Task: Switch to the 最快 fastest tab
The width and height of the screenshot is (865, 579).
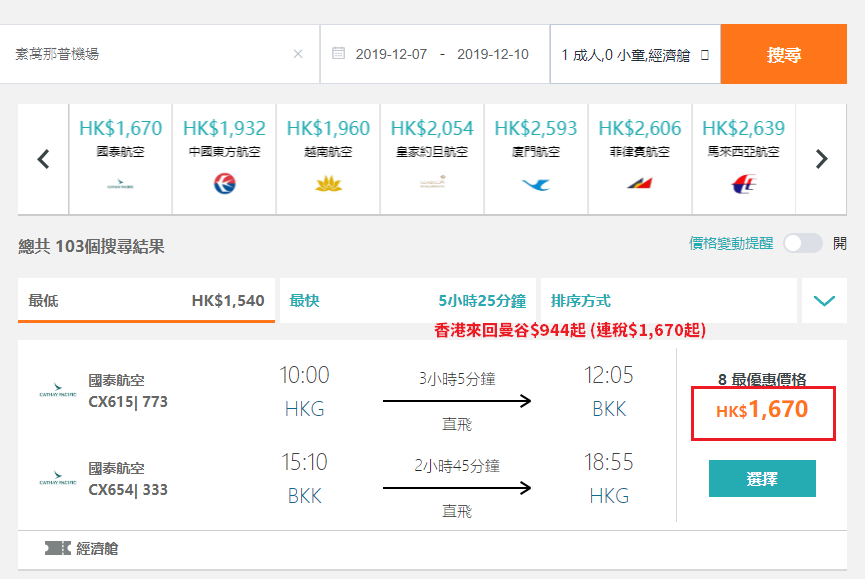Action: point(408,301)
